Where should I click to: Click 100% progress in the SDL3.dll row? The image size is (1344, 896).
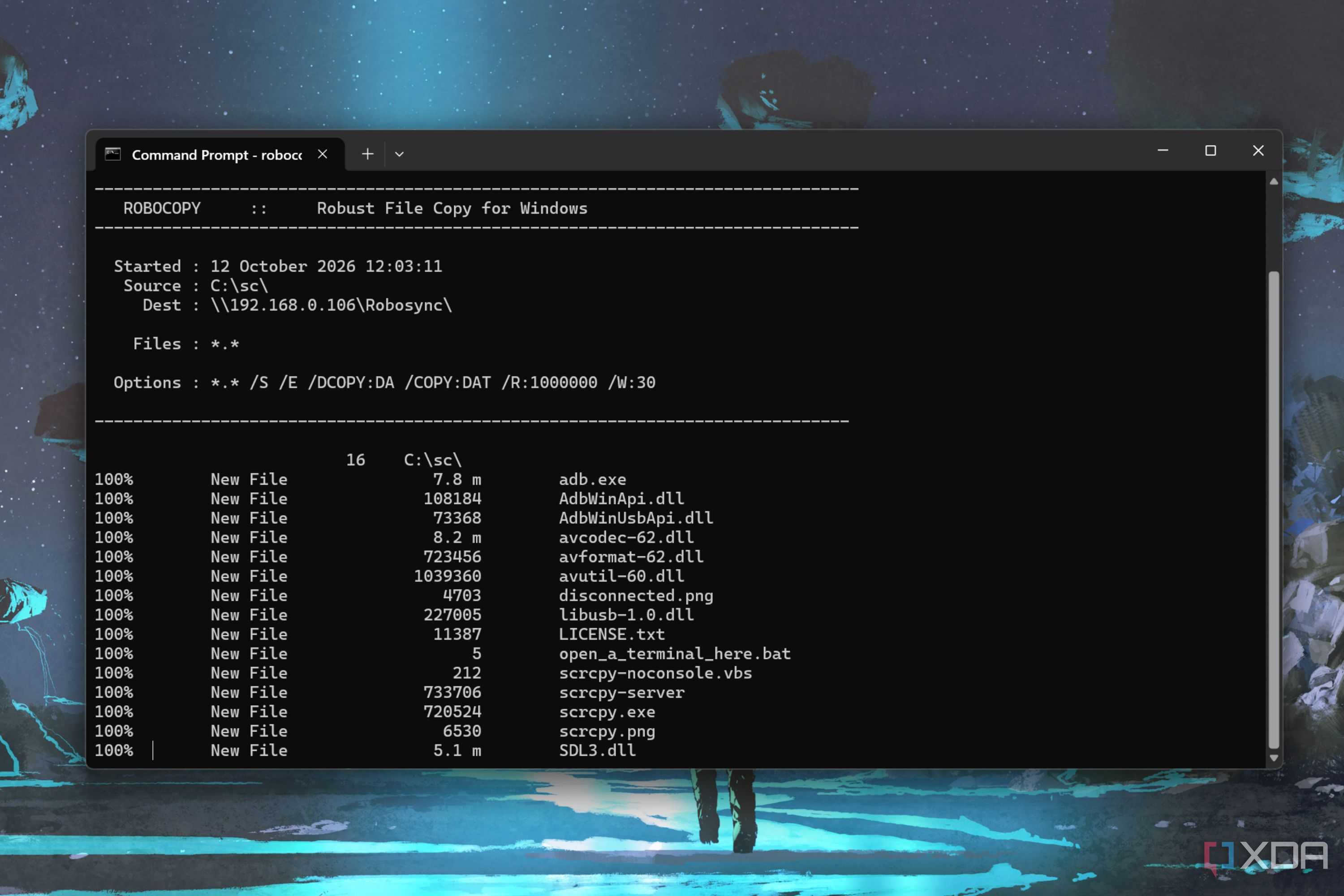coord(114,750)
